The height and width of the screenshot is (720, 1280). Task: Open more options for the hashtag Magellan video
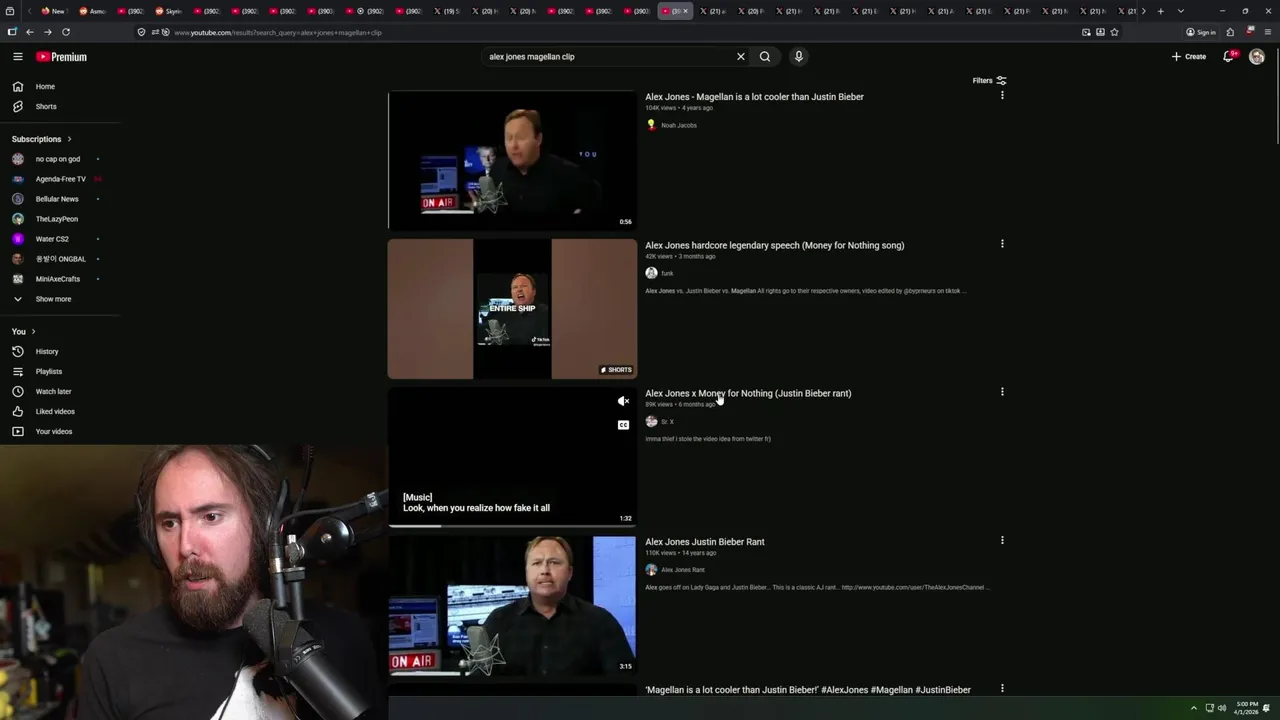(x=1002, y=688)
